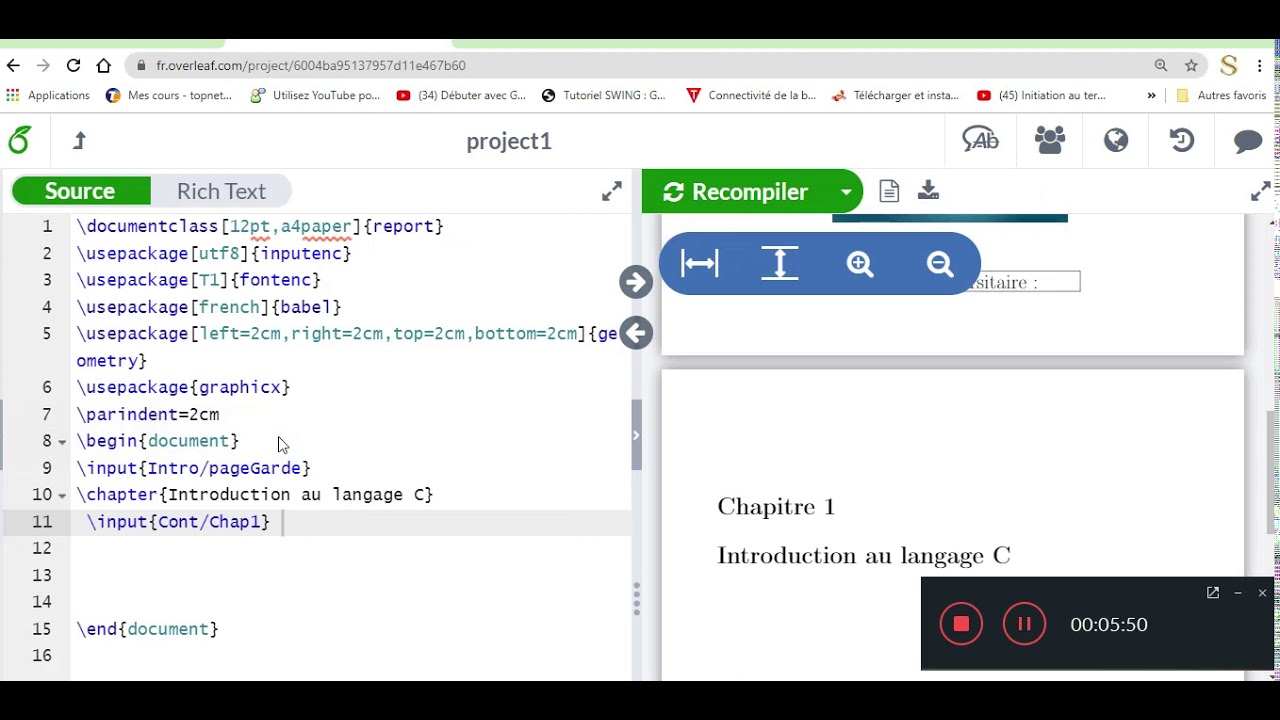1280x720 pixels.
Task: Sync PDF location to source arrow
Action: tap(636, 333)
